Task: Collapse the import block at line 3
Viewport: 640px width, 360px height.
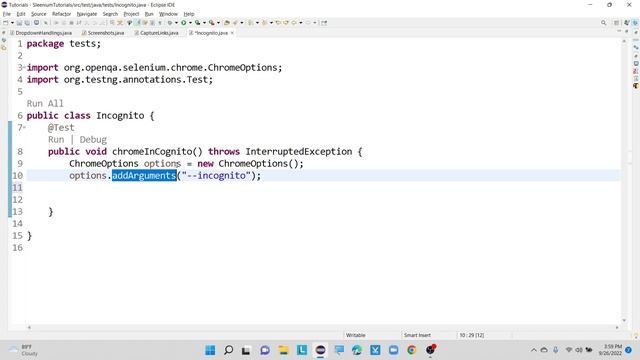Action: coord(24,67)
